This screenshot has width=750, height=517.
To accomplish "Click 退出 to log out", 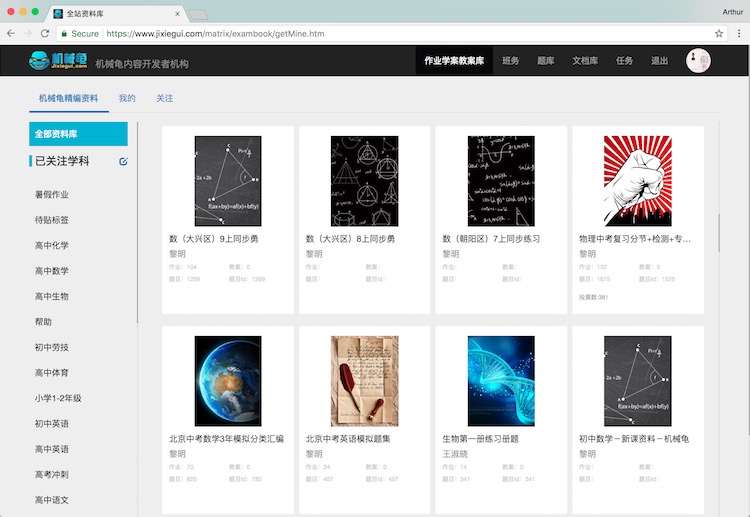I will 659,61.
